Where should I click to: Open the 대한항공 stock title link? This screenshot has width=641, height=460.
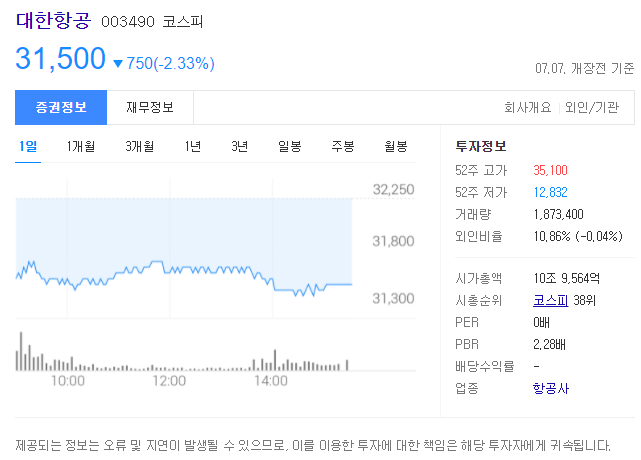coord(53,20)
